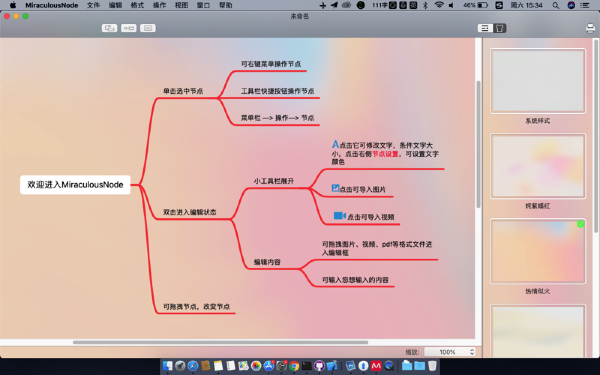The width and height of the screenshot is (600, 375).
Task: Open the 窗口 menu
Action: (x=203, y=5)
